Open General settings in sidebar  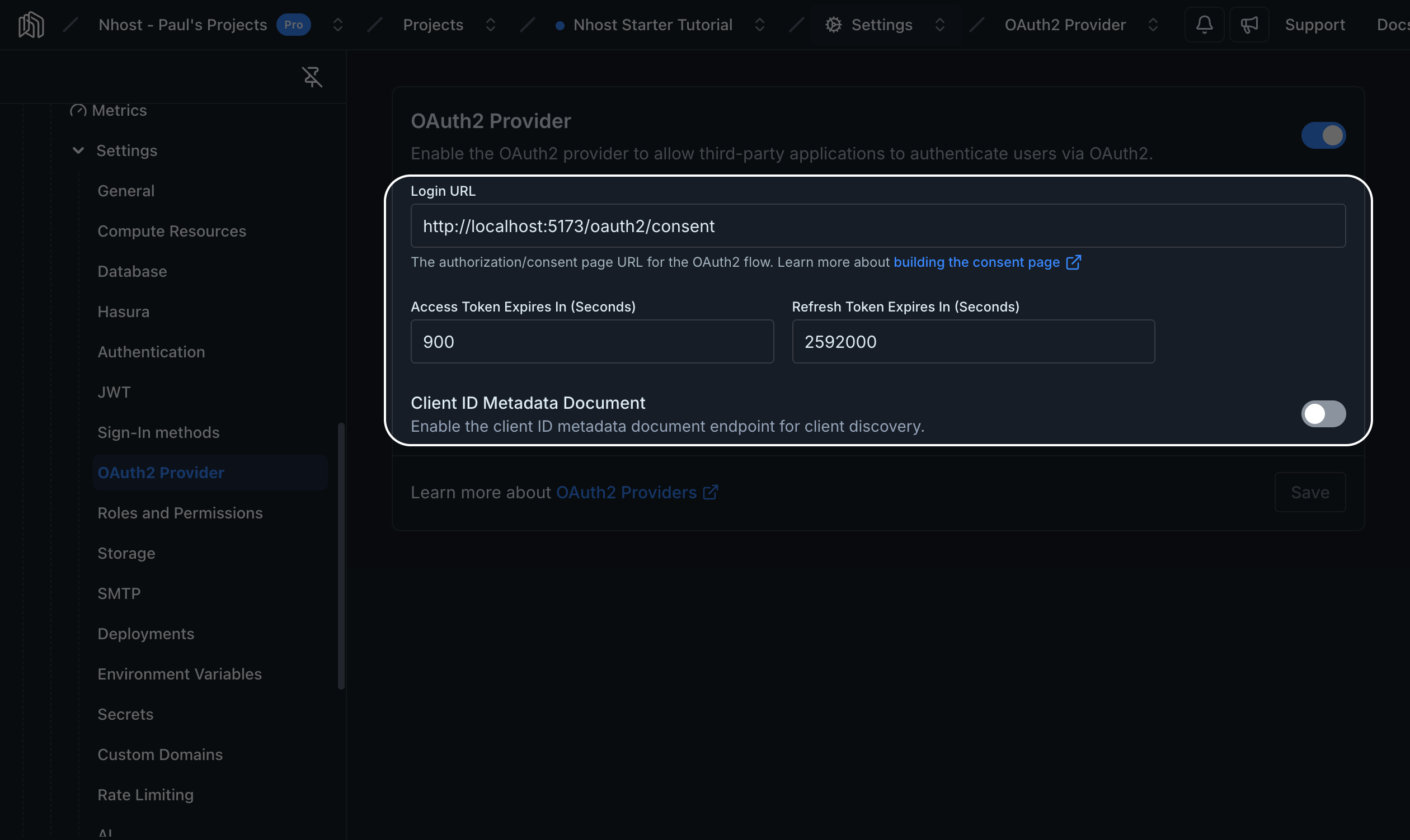[x=126, y=191]
